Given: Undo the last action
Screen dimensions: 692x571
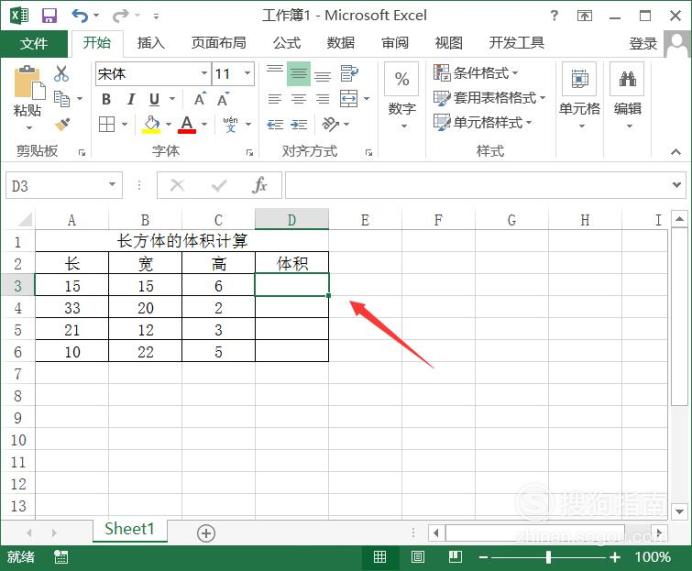Looking at the screenshot, I should coord(79,16).
